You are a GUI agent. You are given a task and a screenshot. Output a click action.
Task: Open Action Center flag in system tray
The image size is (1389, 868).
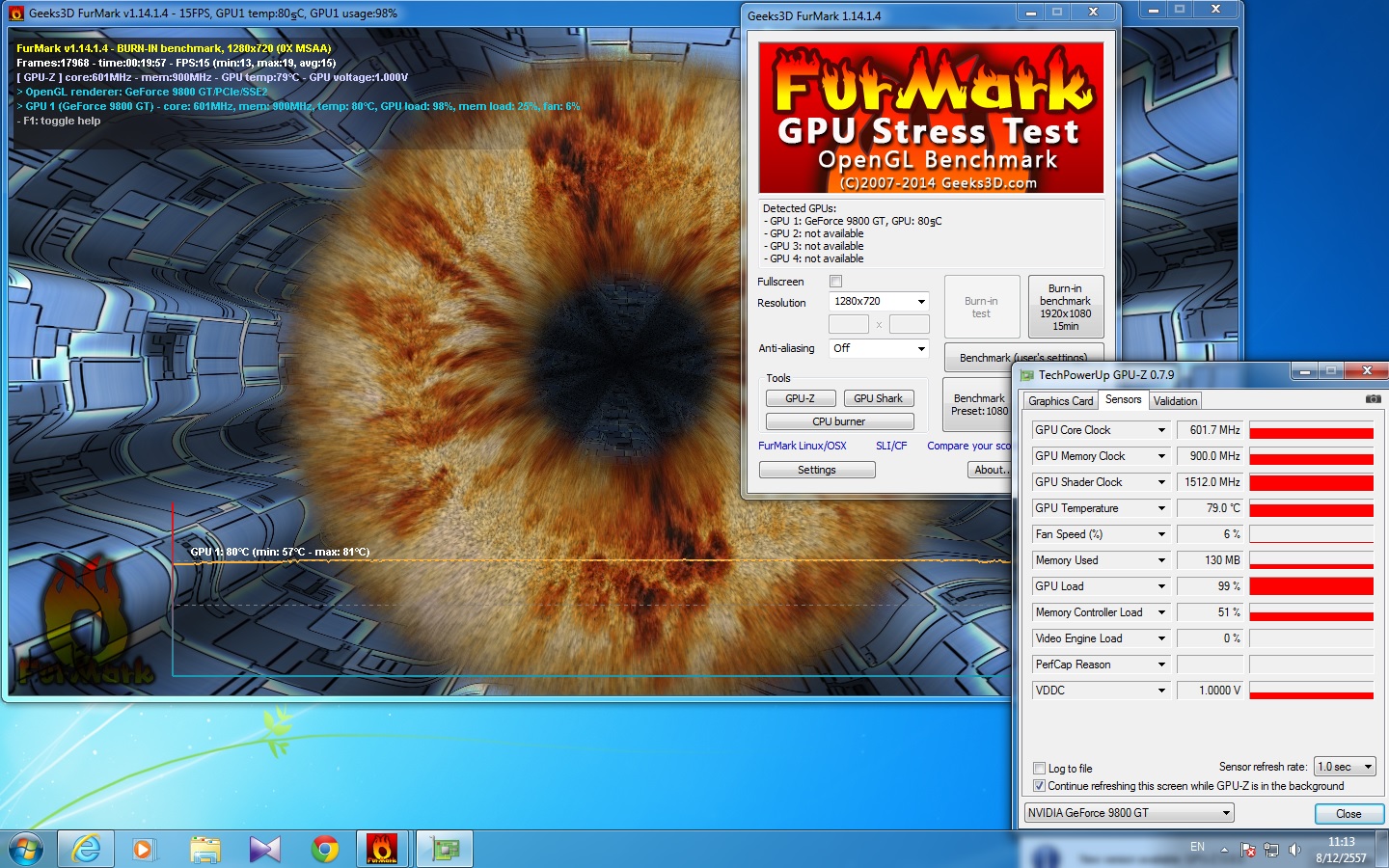coord(1248,850)
